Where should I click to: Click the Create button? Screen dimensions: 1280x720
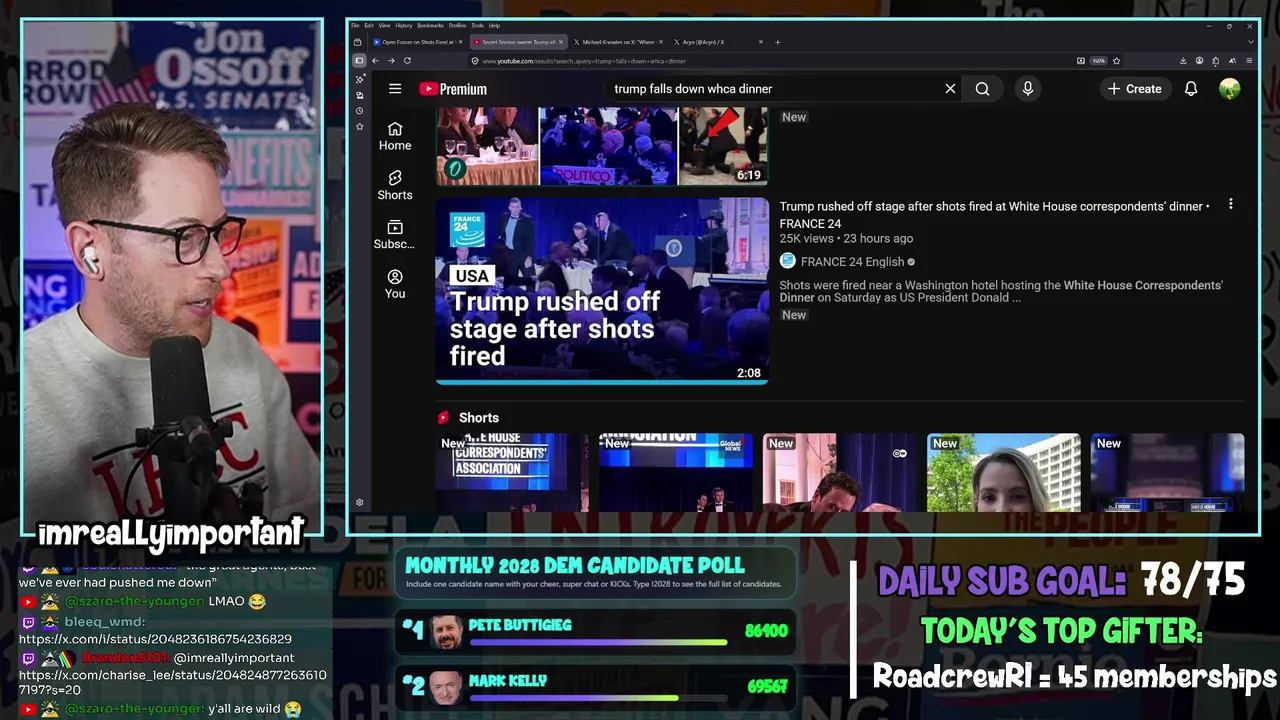coord(1134,89)
